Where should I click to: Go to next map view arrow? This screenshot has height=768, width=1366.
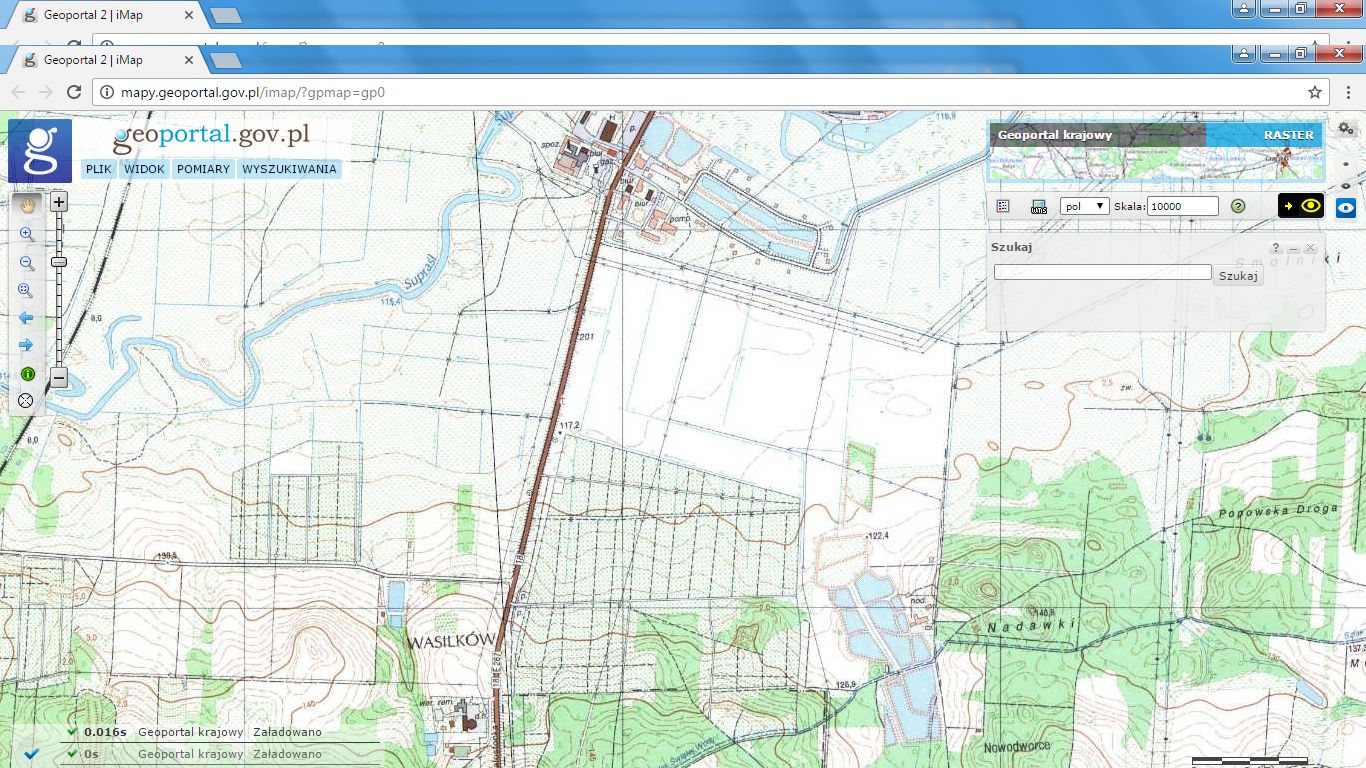pos(27,345)
